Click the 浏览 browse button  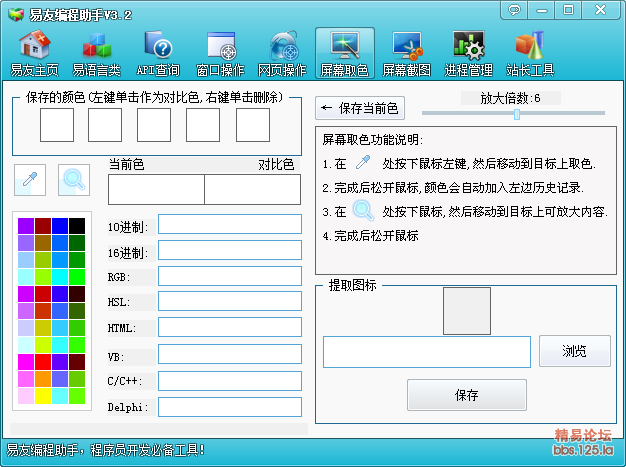click(574, 351)
